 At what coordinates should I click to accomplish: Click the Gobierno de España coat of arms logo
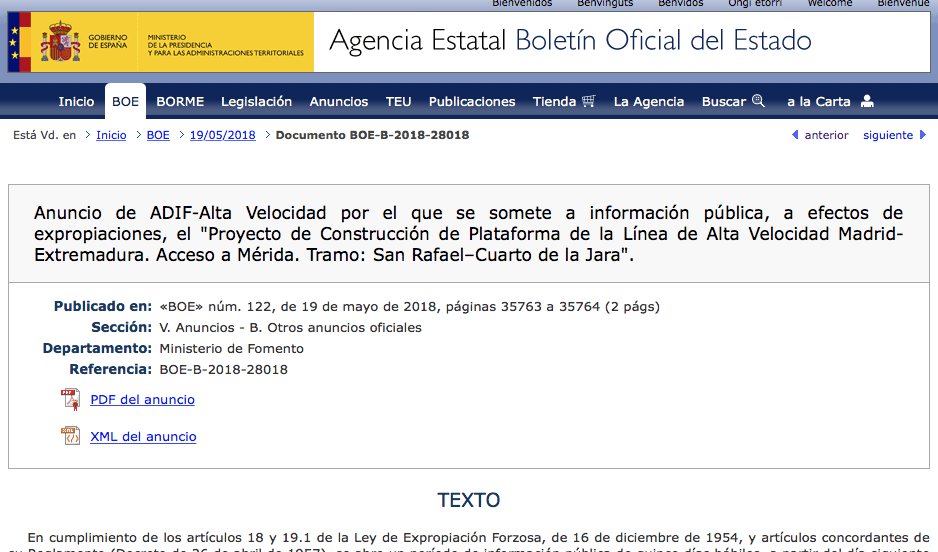pos(60,41)
